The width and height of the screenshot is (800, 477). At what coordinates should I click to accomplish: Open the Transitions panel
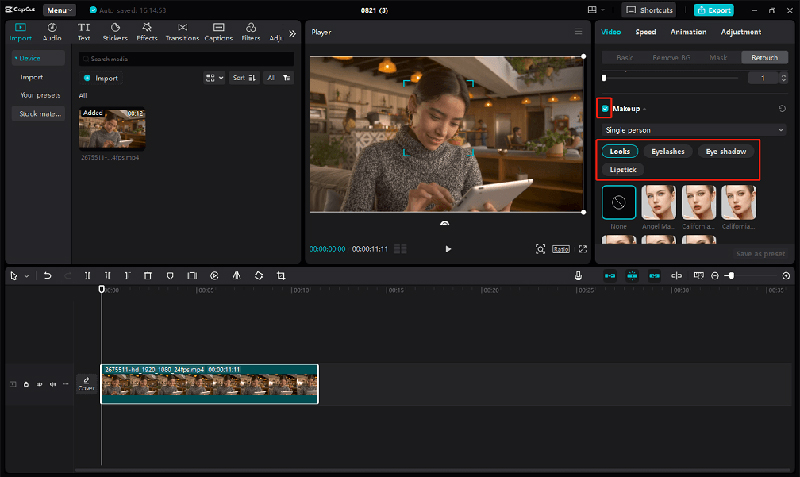[181, 31]
